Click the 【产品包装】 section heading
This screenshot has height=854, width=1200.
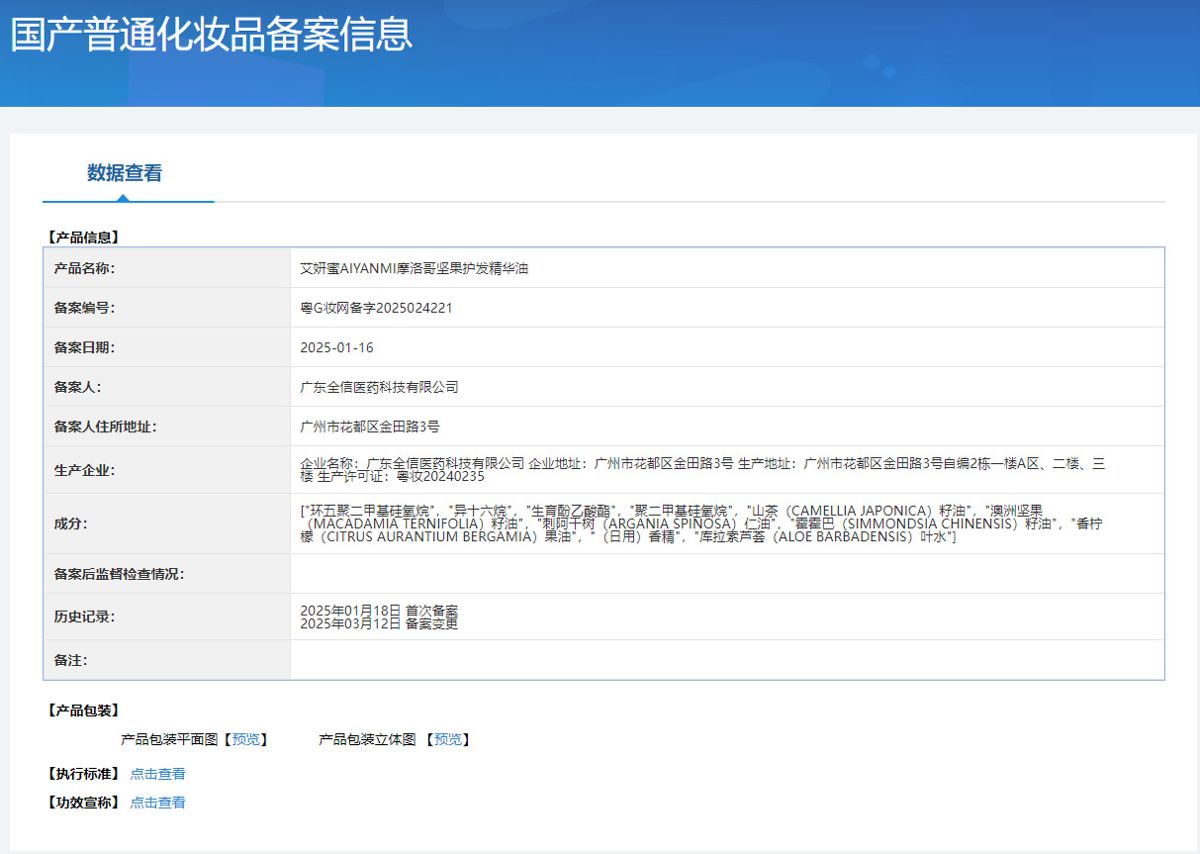pyautogui.click(x=82, y=710)
